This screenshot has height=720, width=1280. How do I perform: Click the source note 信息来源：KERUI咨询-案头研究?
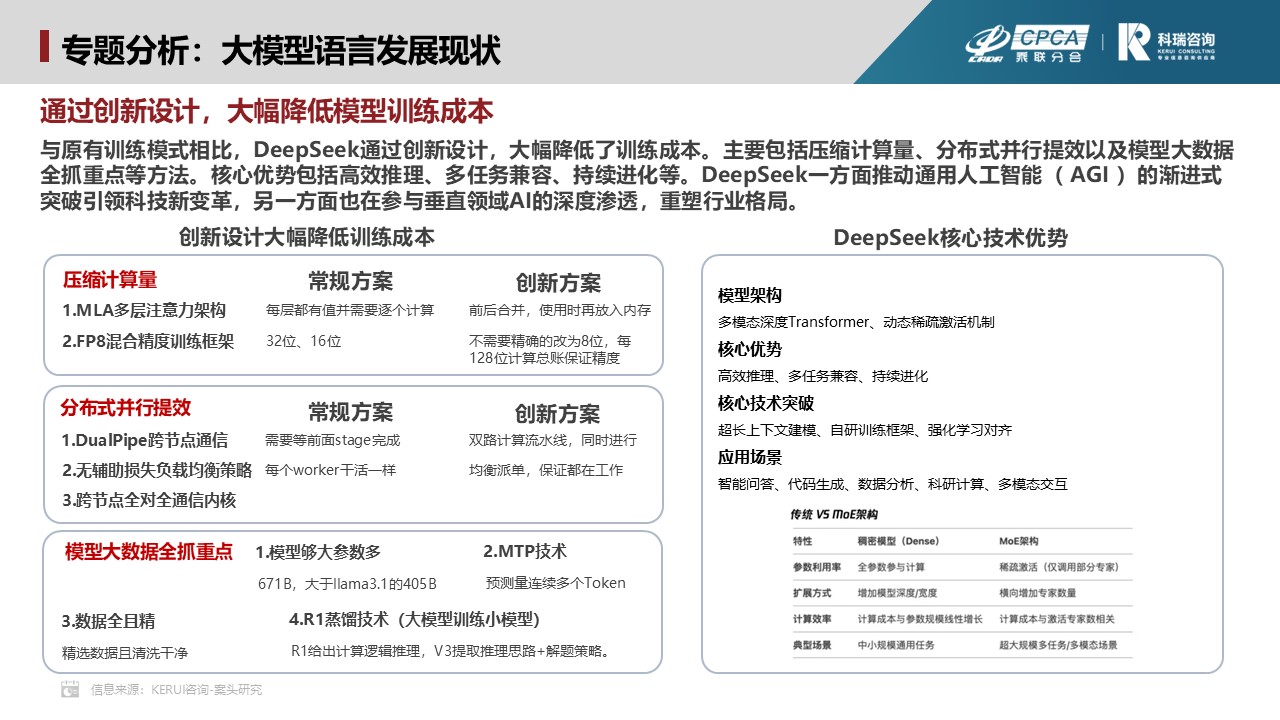(x=176, y=689)
